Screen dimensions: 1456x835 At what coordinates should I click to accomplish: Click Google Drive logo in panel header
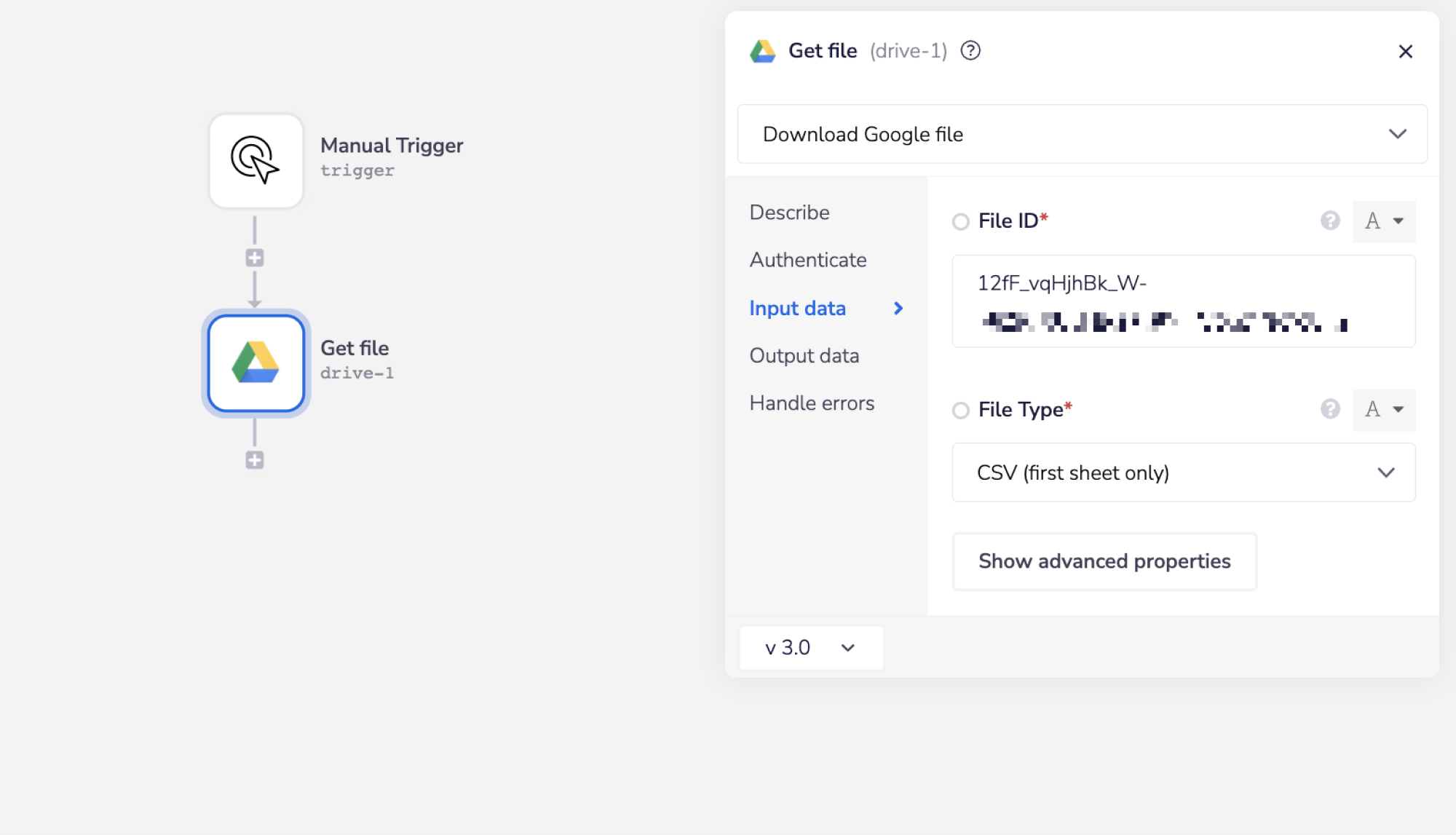pos(762,51)
